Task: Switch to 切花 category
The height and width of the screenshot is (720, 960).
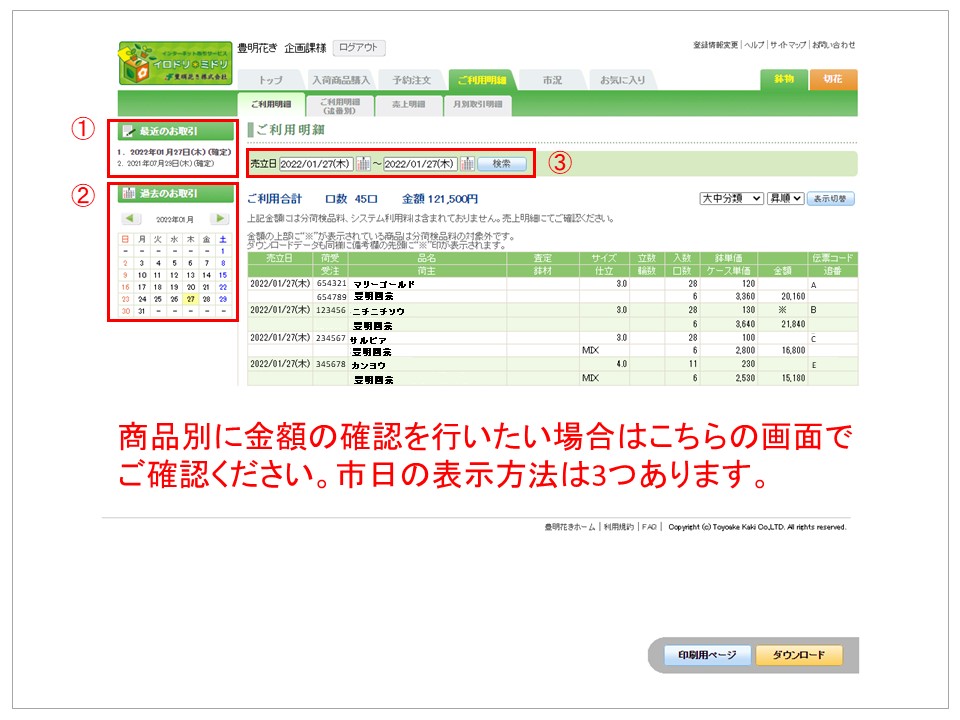Action: (833, 78)
